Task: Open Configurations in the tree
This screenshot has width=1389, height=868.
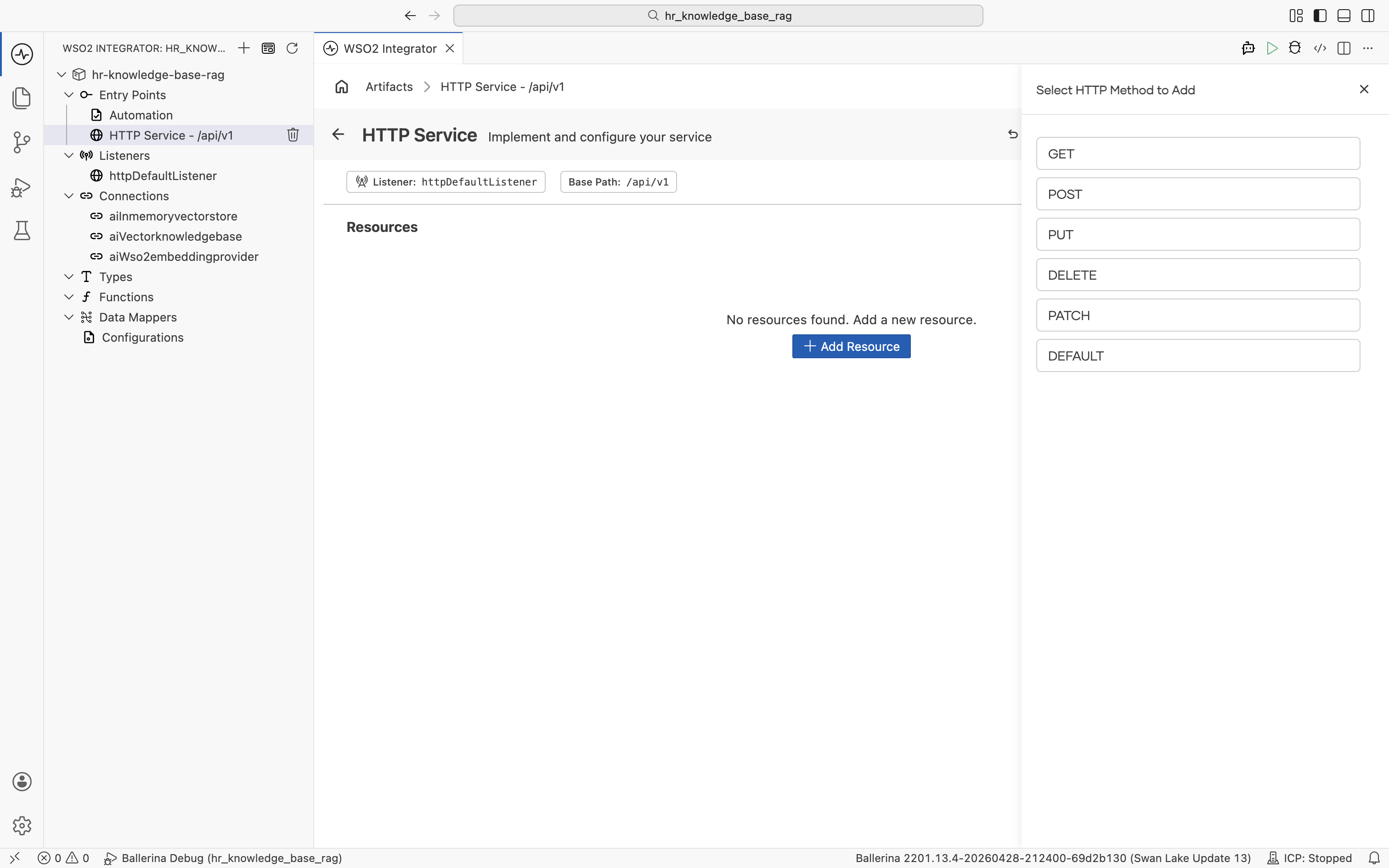Action: 179,337
